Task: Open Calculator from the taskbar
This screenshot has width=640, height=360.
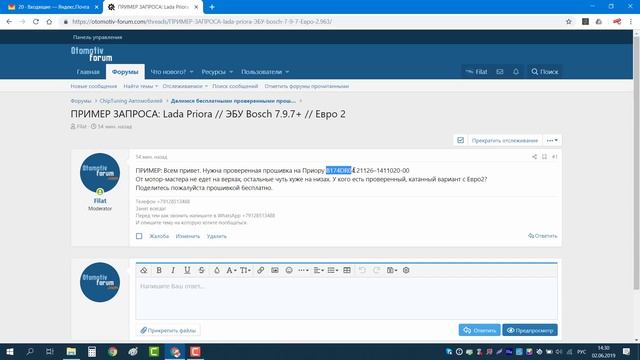Action: (92, 351)
